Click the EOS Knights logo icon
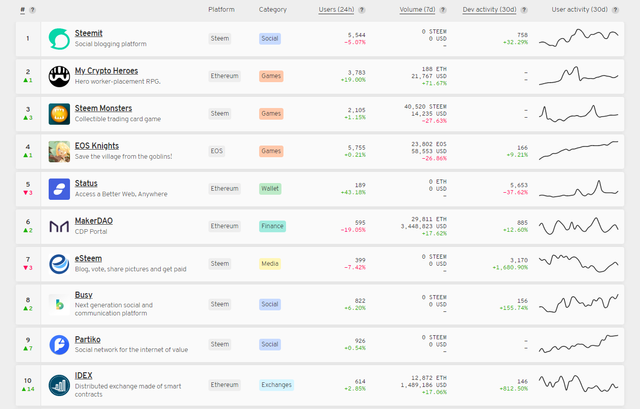640x409 pixels. [x=59, y=151]
